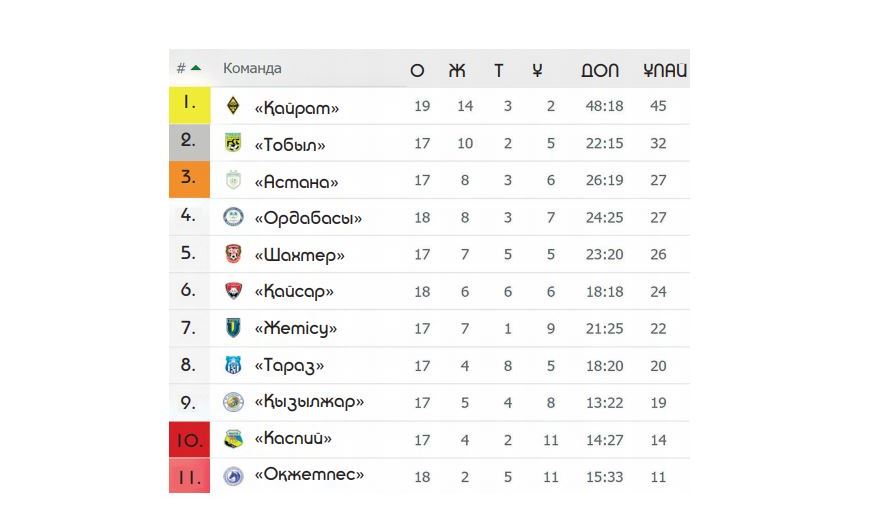Click the Команда column header
This screenshot has width=877, height=515.
252,68
